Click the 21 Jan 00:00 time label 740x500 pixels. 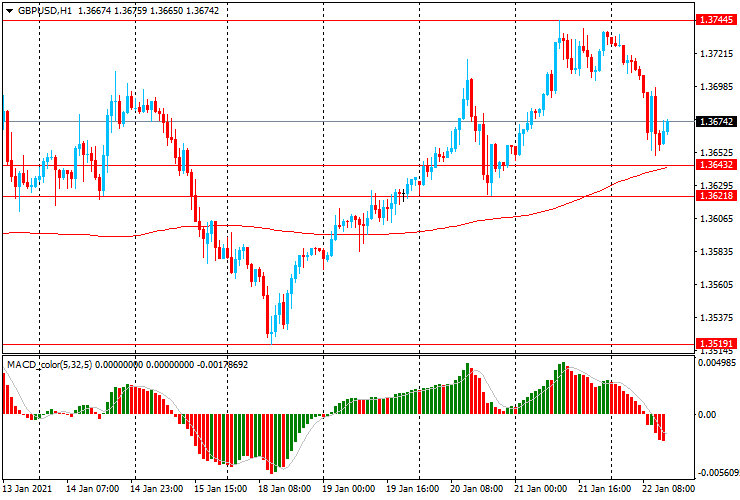tap(540, 489)
